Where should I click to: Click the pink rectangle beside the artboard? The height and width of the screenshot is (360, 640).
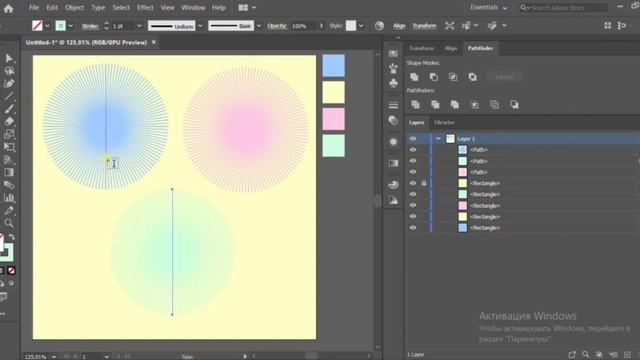(333, 119)
